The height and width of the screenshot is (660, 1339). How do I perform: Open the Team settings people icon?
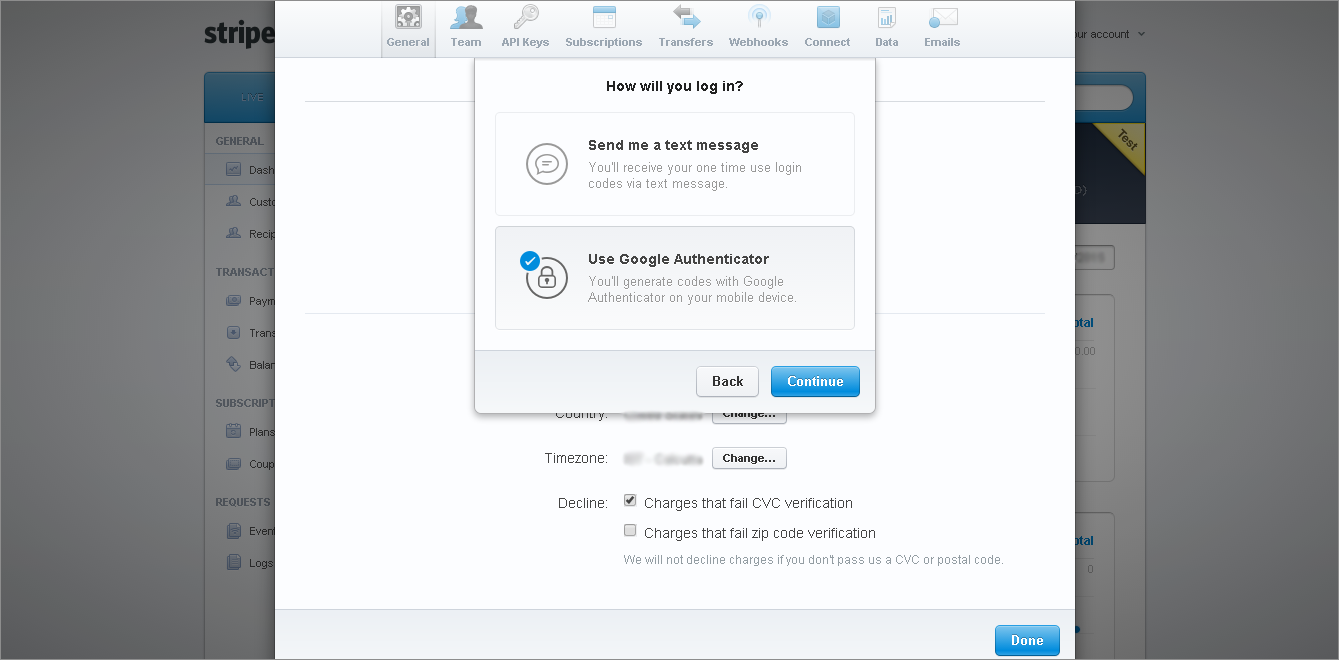click(466, 17)
